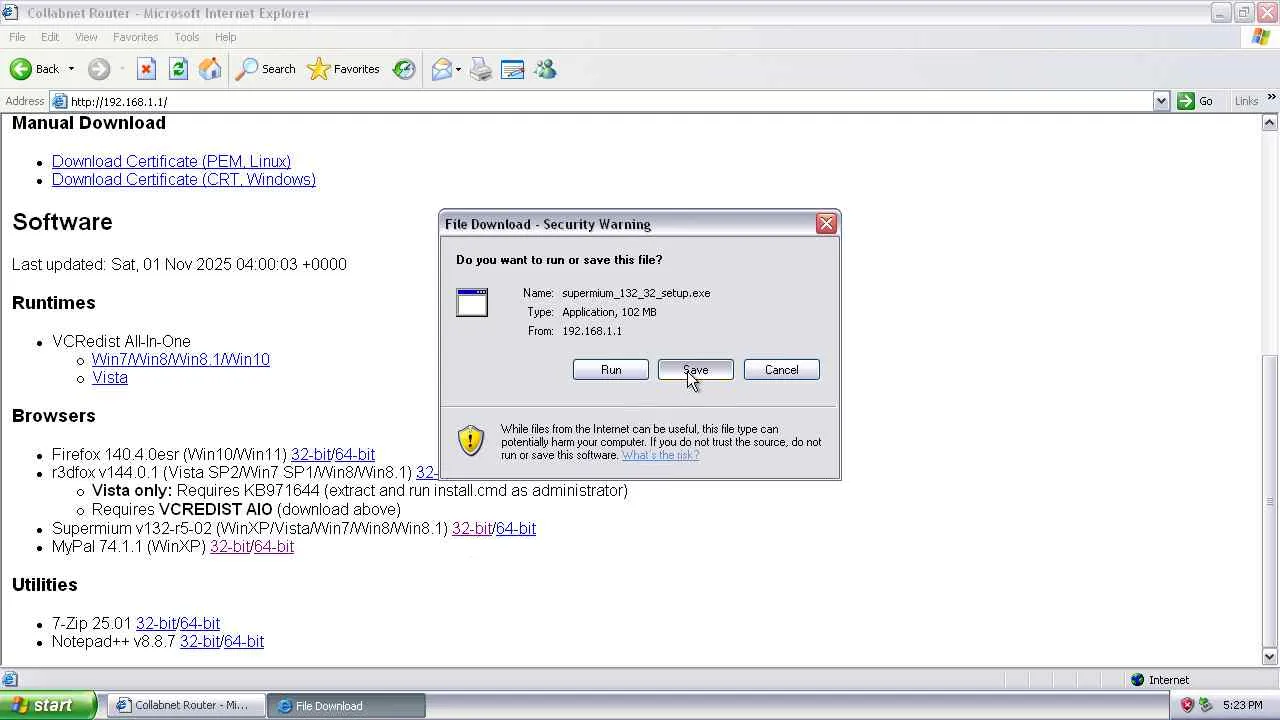Open the Help menu
This screenshot has height=720, width=1280.
click(225, 37)
